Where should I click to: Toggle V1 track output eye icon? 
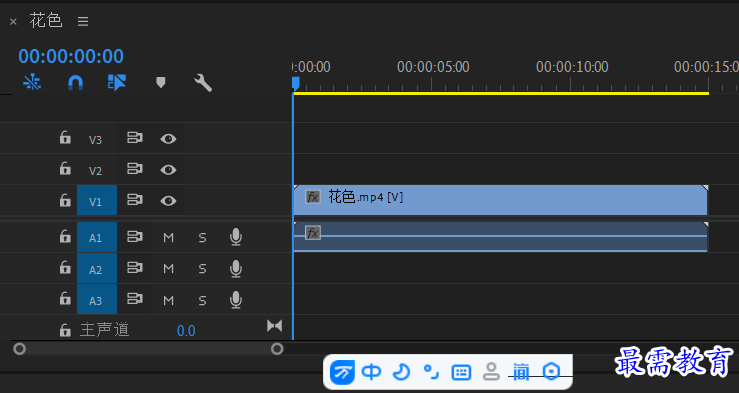pos(168,201)
